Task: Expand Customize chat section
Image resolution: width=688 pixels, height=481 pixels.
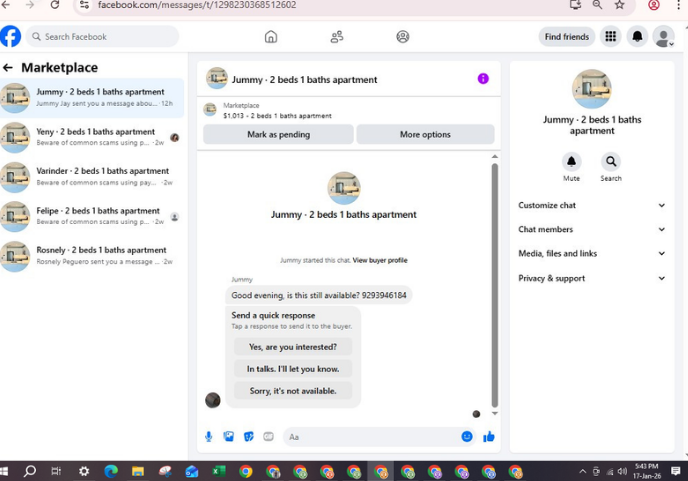Action: [591, 205]
